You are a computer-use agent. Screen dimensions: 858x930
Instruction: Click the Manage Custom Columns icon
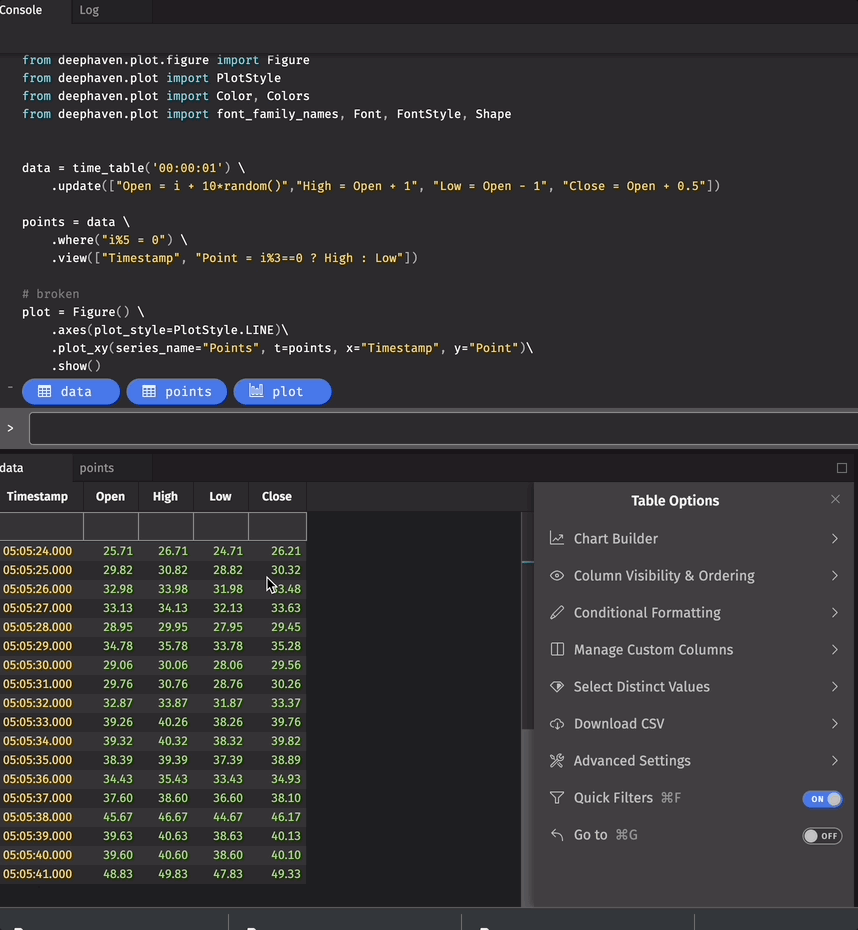coord(556,649)
